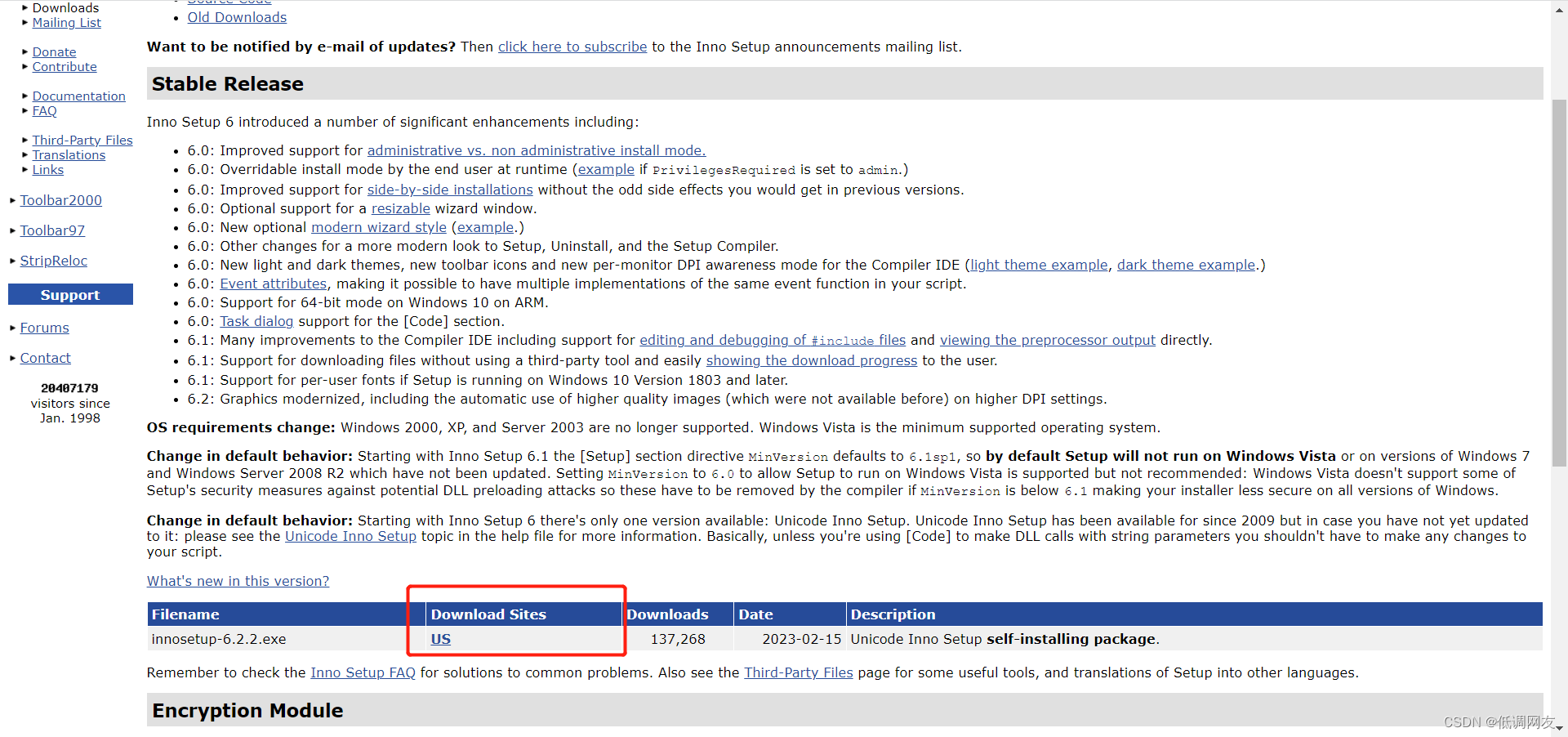Click the vertical scrollbar thumb
Screen dimensions: 1568x737
(x=1559, y=282)
